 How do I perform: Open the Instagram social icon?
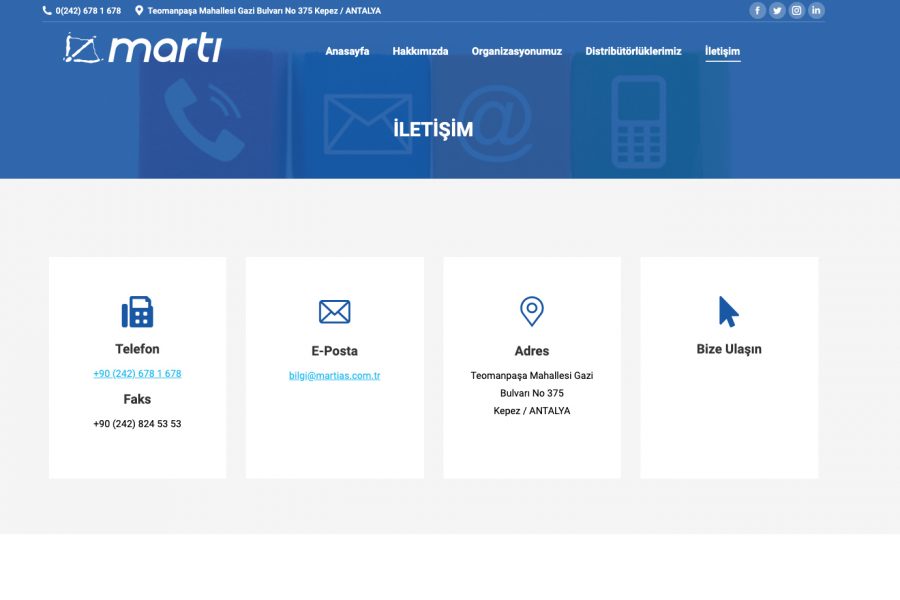(x=797, y=11)
